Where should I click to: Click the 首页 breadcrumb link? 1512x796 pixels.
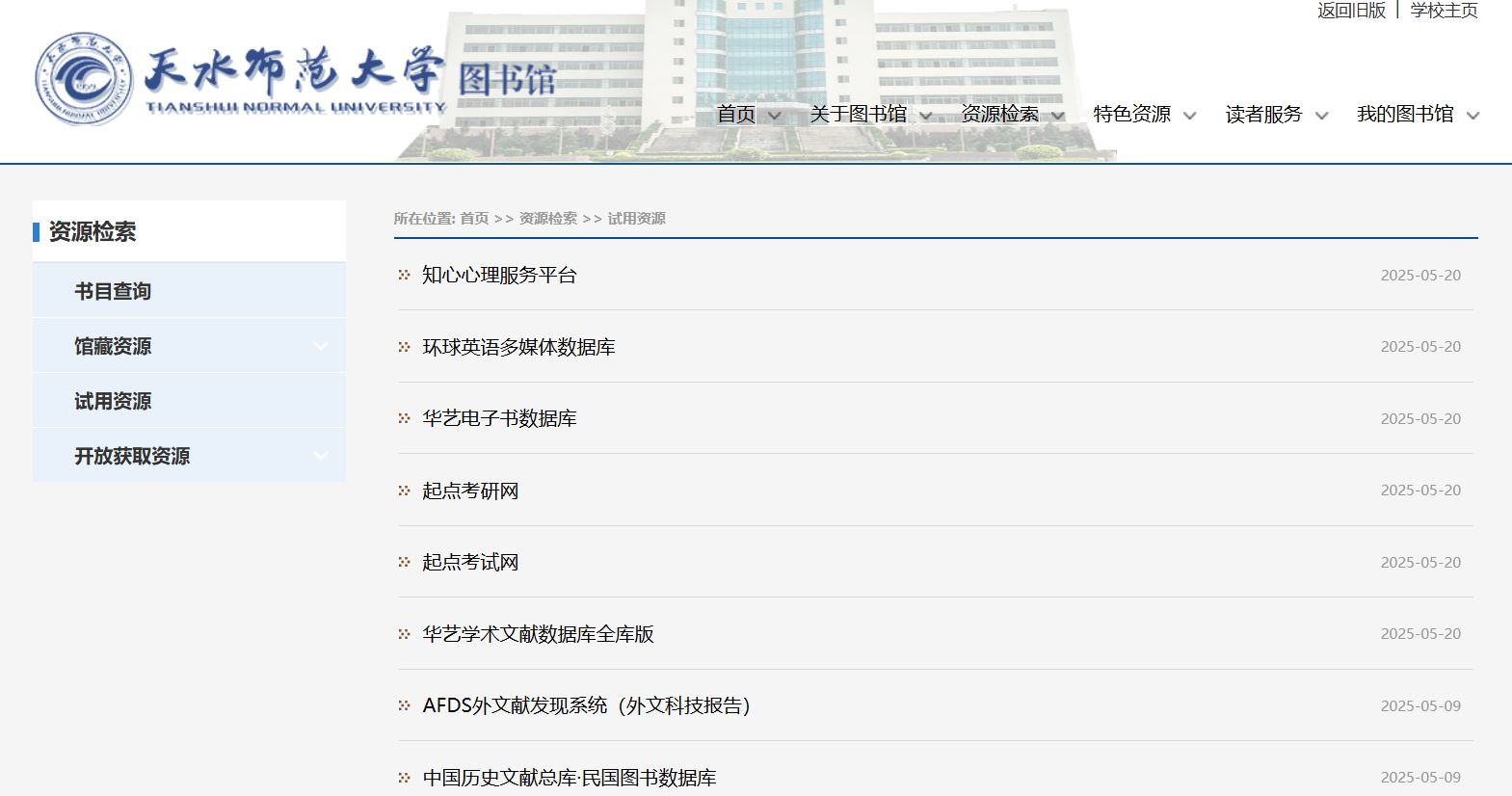tap(474, 219)
